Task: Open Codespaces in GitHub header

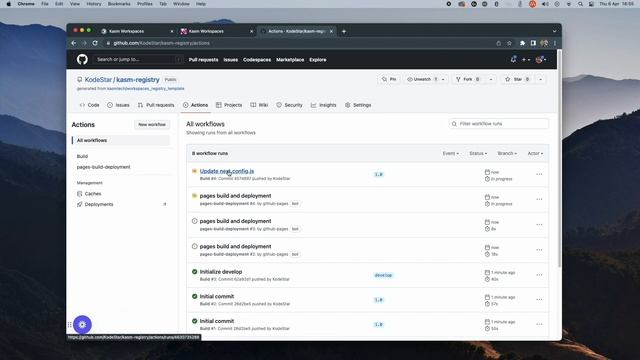Action: pos(257,60)
